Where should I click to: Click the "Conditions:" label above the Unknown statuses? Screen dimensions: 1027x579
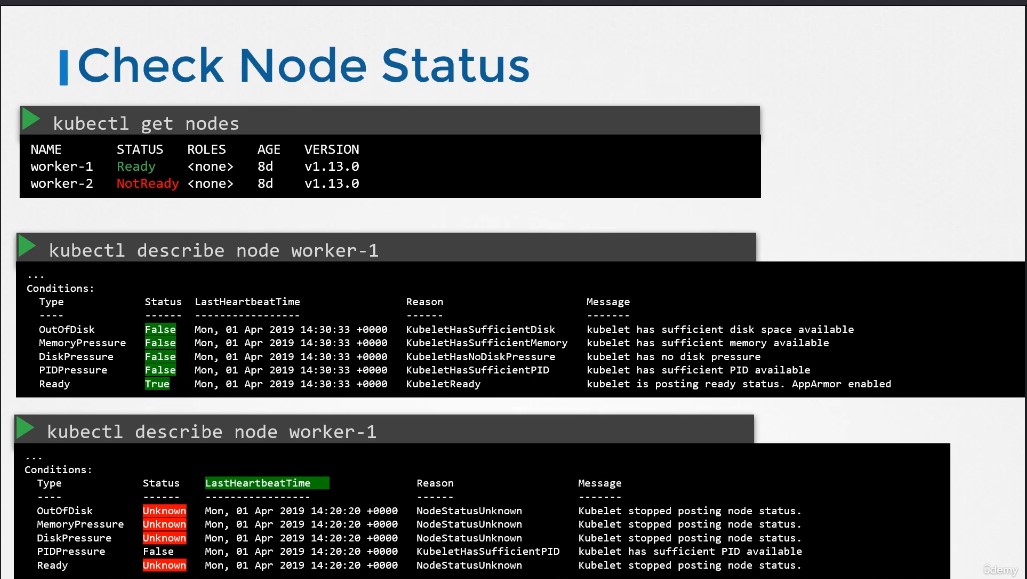(x=58, y=470)
